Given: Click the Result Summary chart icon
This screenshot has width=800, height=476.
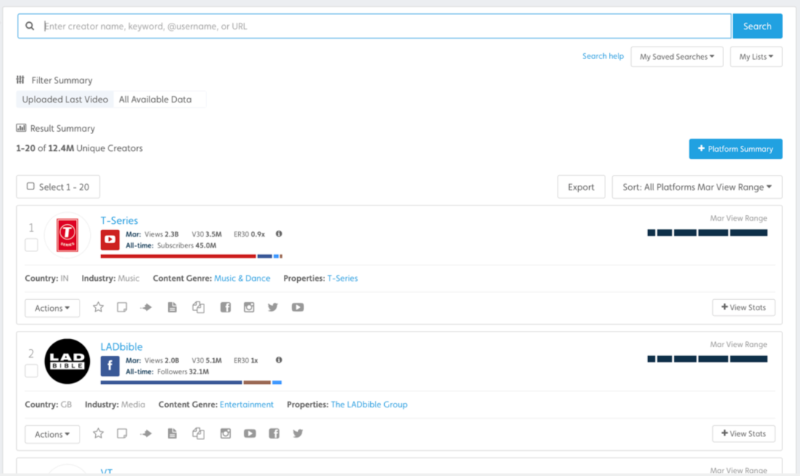Looking at the screenshot, I should [21, 128].
